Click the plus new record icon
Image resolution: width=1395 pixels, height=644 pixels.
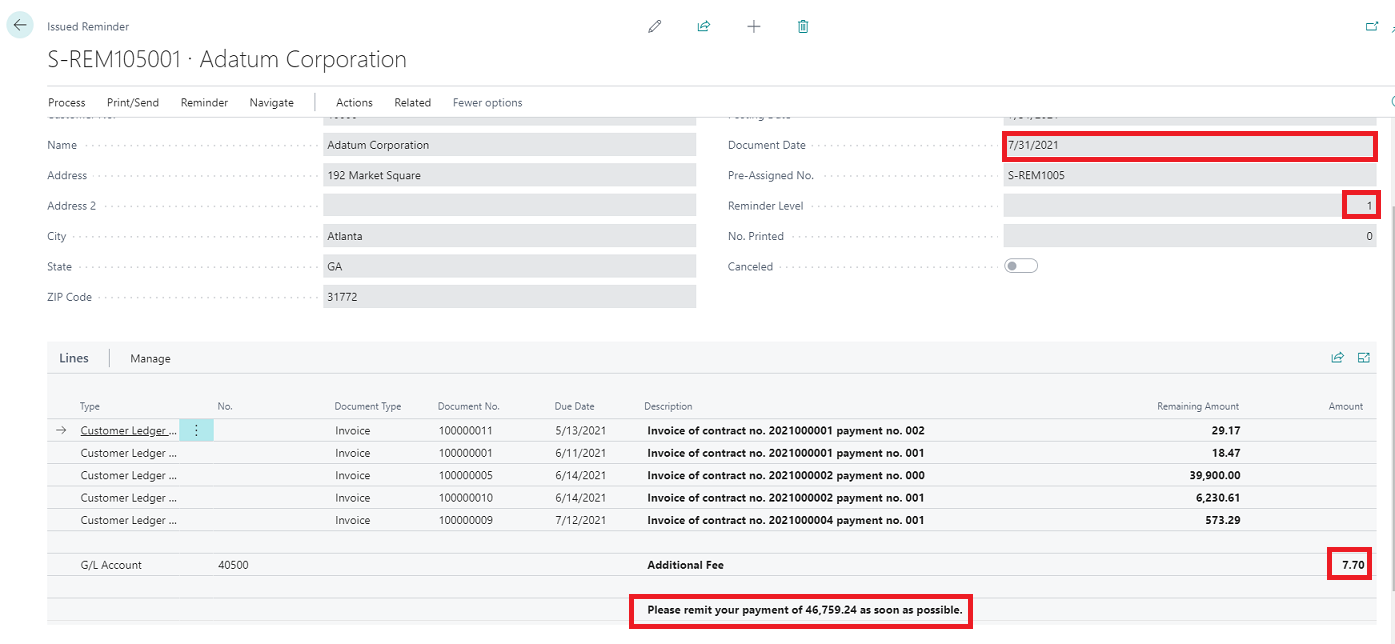click(x=754, y=27)
